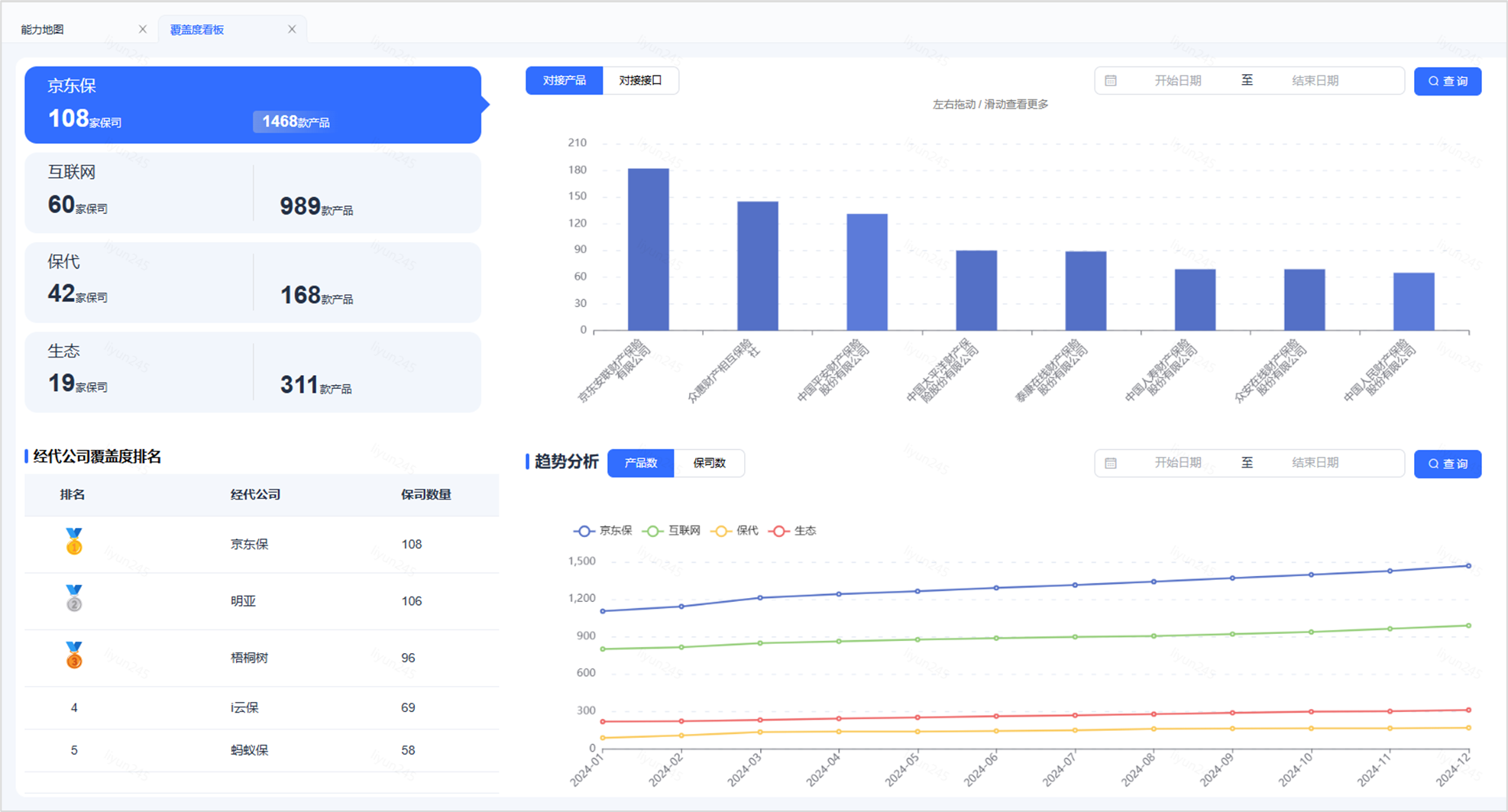The image size is (1508, 812).
Task: Click 明亚 in ranking table
Action: pyautogui.click(x=244, y=601)
